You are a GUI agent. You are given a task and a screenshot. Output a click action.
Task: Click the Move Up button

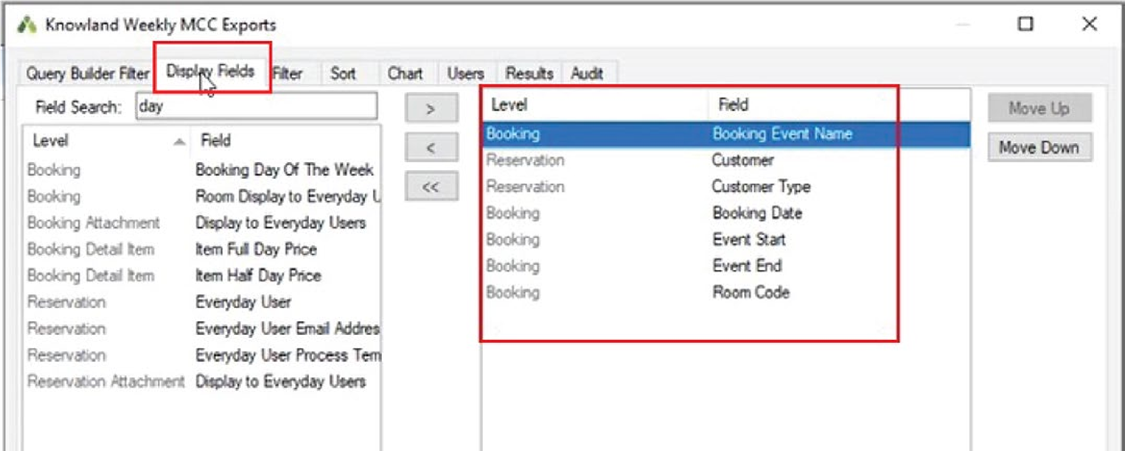point(1039,108)
